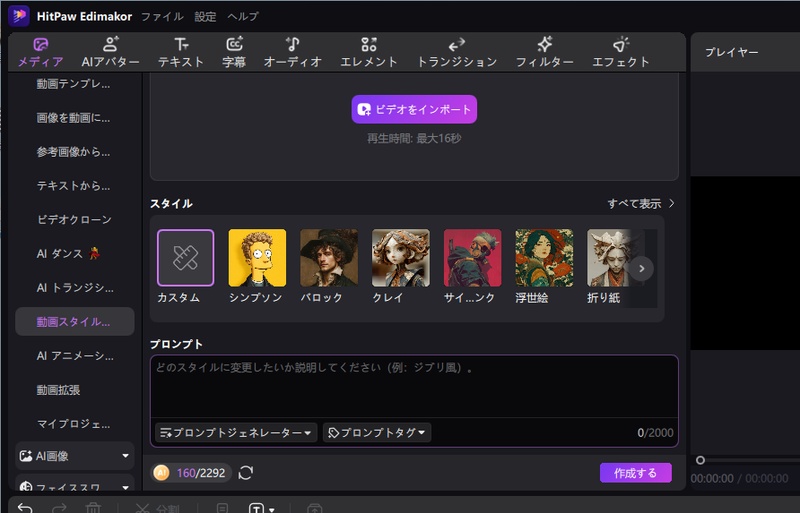Click the redo arrow in timeline toolbar
The height and width of the screenshot is (513, 800).
[60, 508]
